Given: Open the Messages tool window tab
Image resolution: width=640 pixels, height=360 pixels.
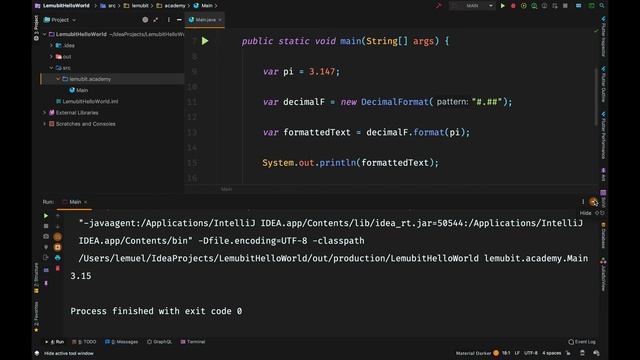Looking at the screenshot, I should coord(121,342).
